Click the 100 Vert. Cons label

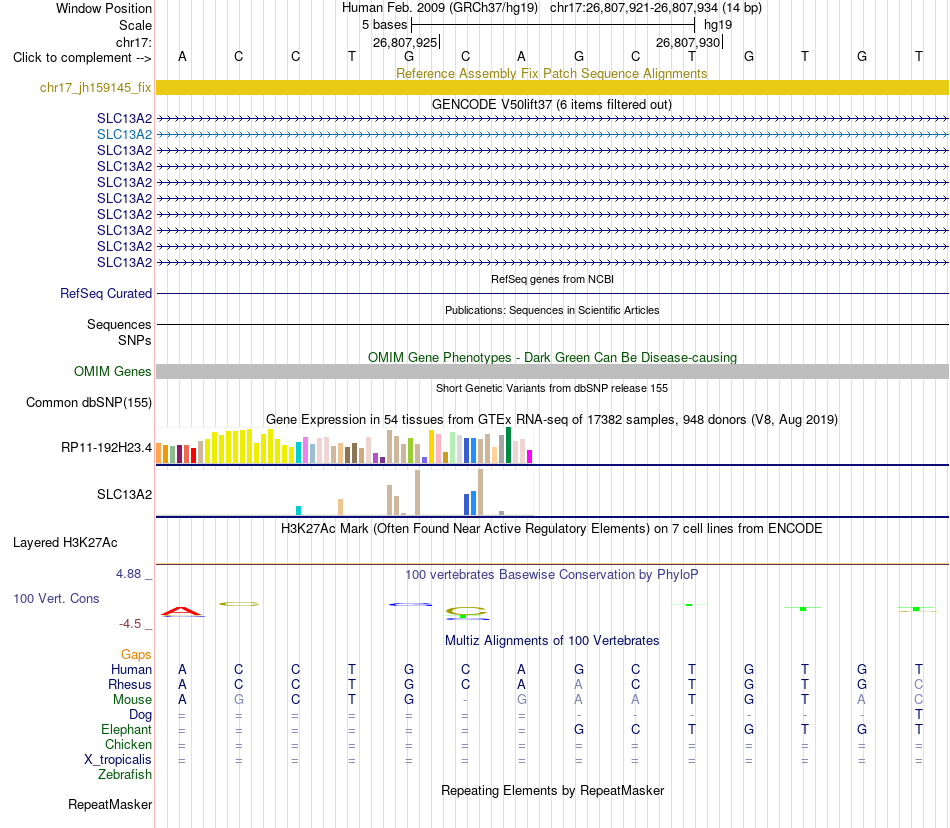[x=56, y=598]
